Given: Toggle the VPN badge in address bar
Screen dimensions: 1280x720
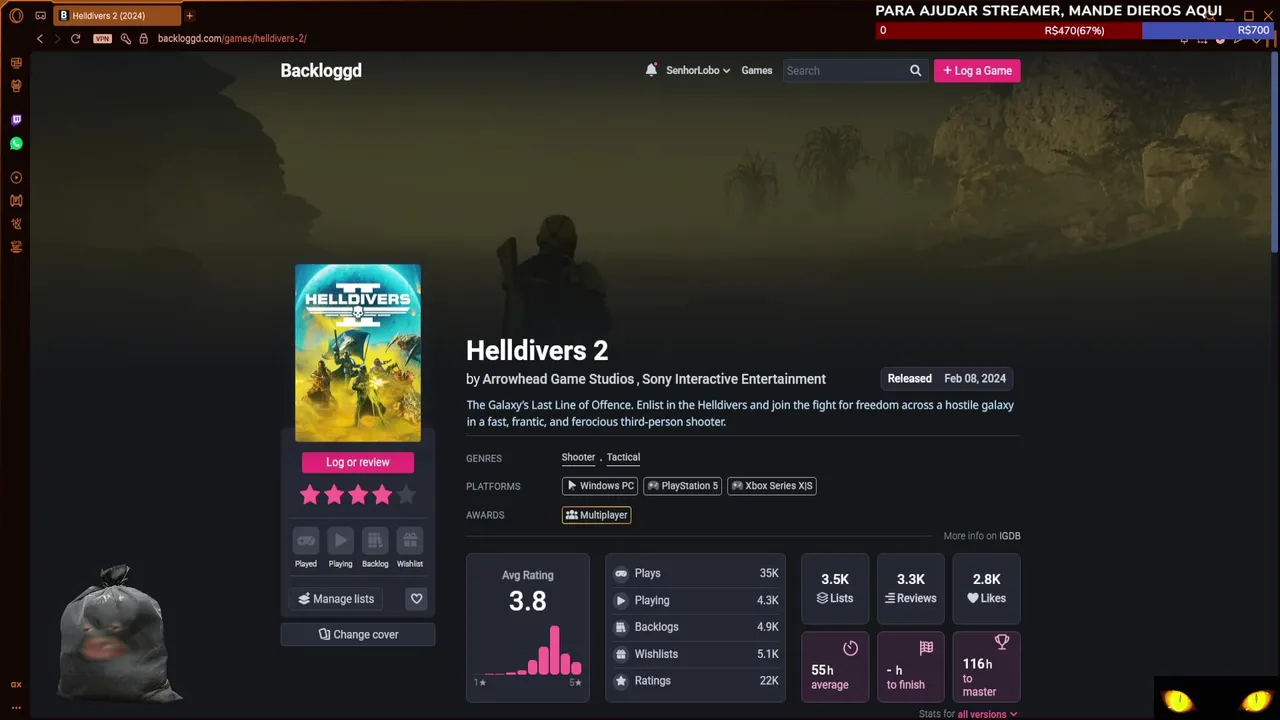Looking at the screenshot, I should click(x=102, y=39).
